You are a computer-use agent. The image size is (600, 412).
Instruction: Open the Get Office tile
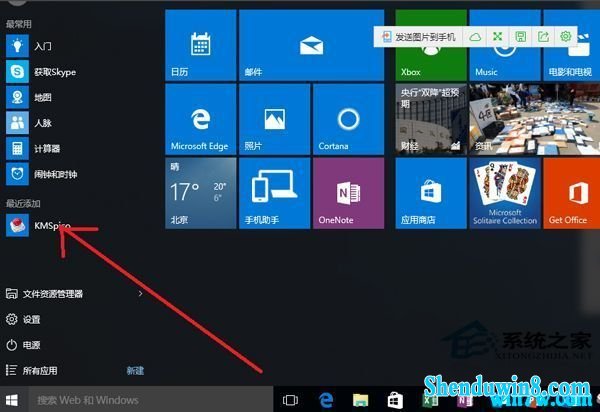[x=572, y=193]
